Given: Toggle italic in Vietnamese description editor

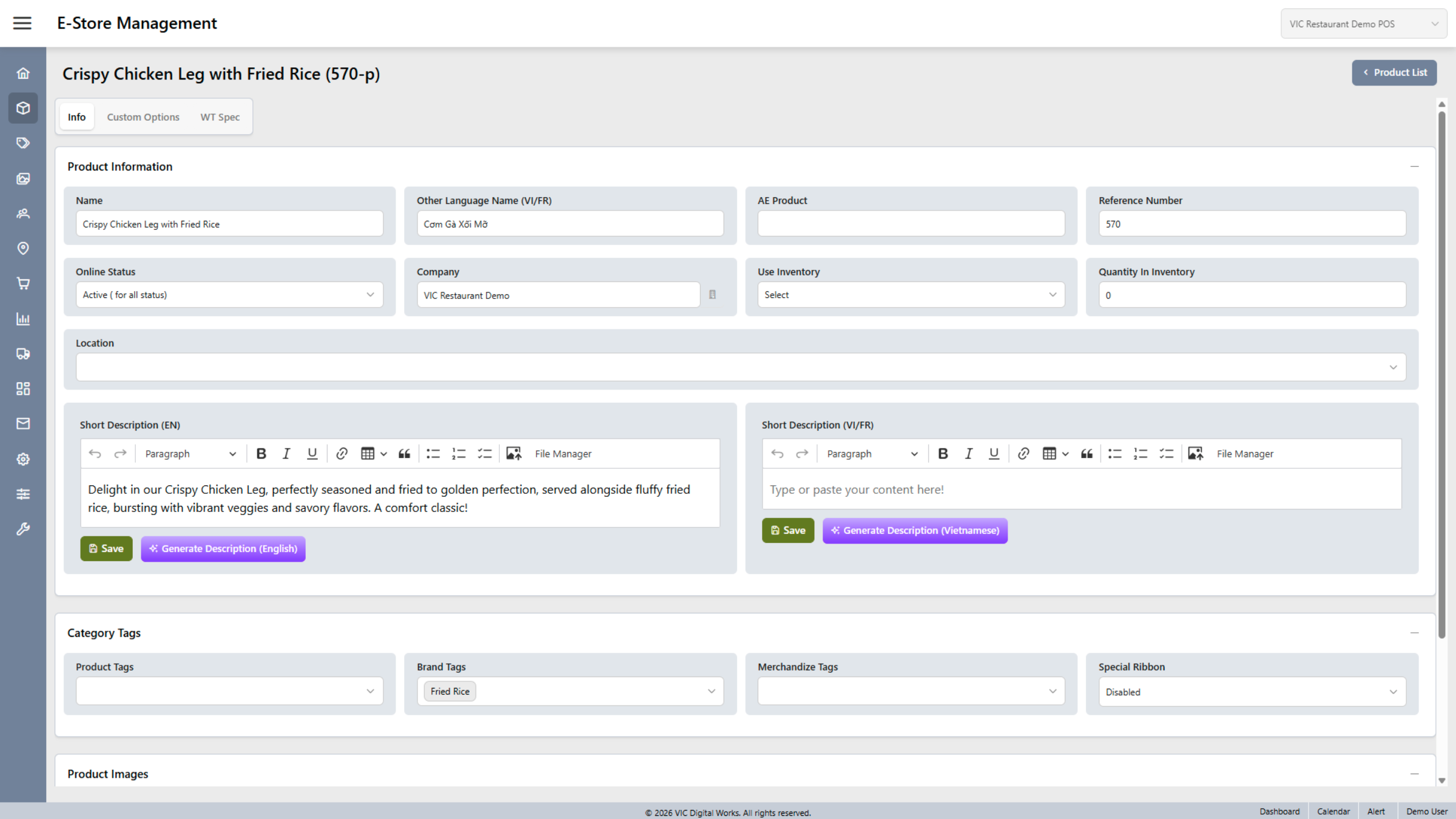Looking at the screenshot, I should pyautogui.click(x=969, y=454).
